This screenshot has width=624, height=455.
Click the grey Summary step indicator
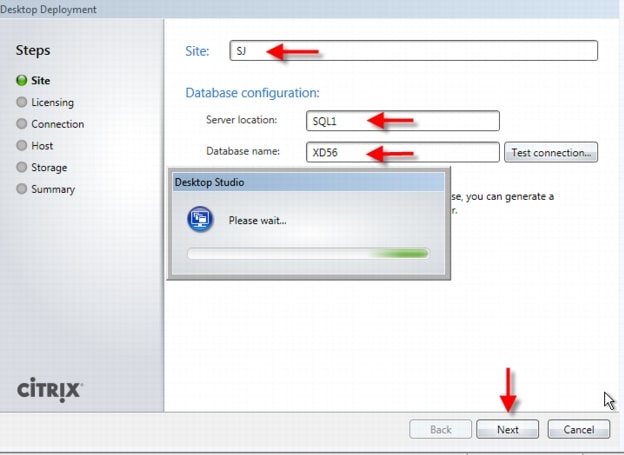click(21, 188)
